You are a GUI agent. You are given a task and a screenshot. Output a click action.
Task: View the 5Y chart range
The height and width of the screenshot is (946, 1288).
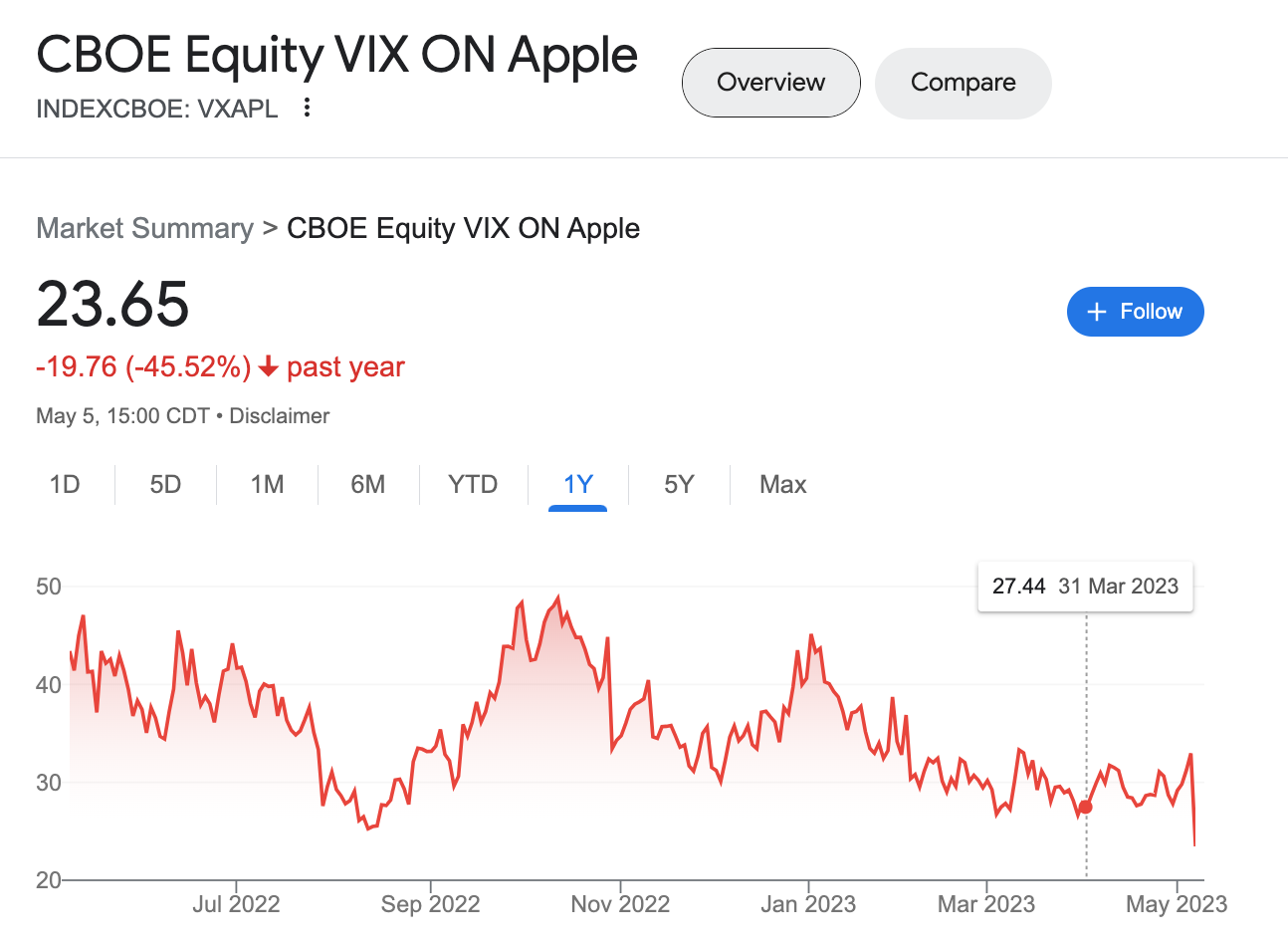click(679, 485)
